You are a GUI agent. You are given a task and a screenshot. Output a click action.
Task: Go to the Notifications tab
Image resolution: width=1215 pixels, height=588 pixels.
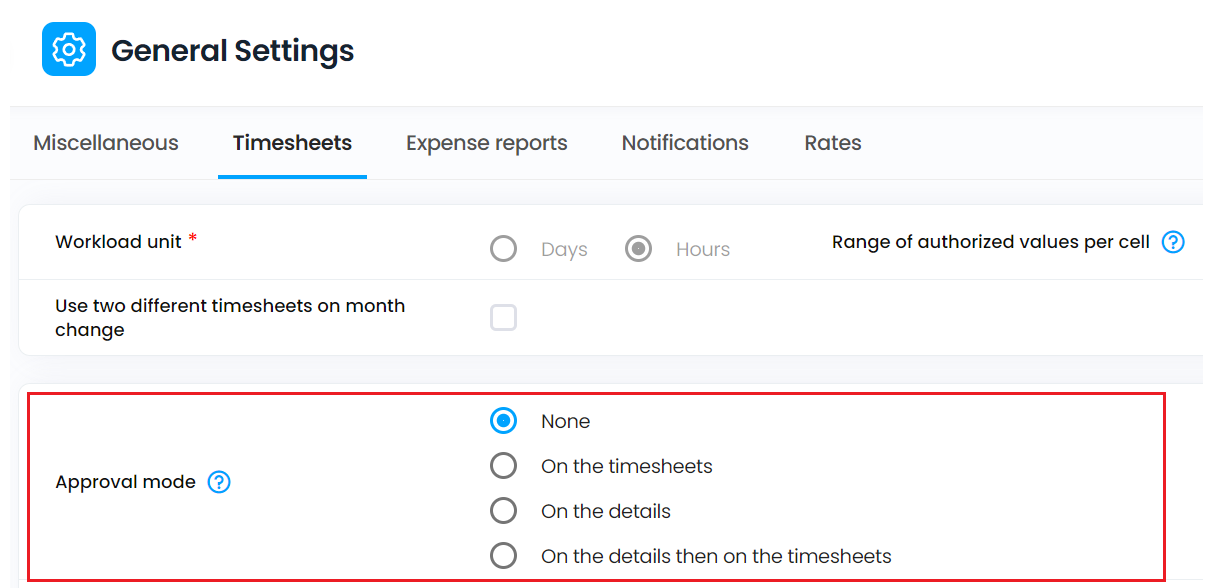coord(685,143)
